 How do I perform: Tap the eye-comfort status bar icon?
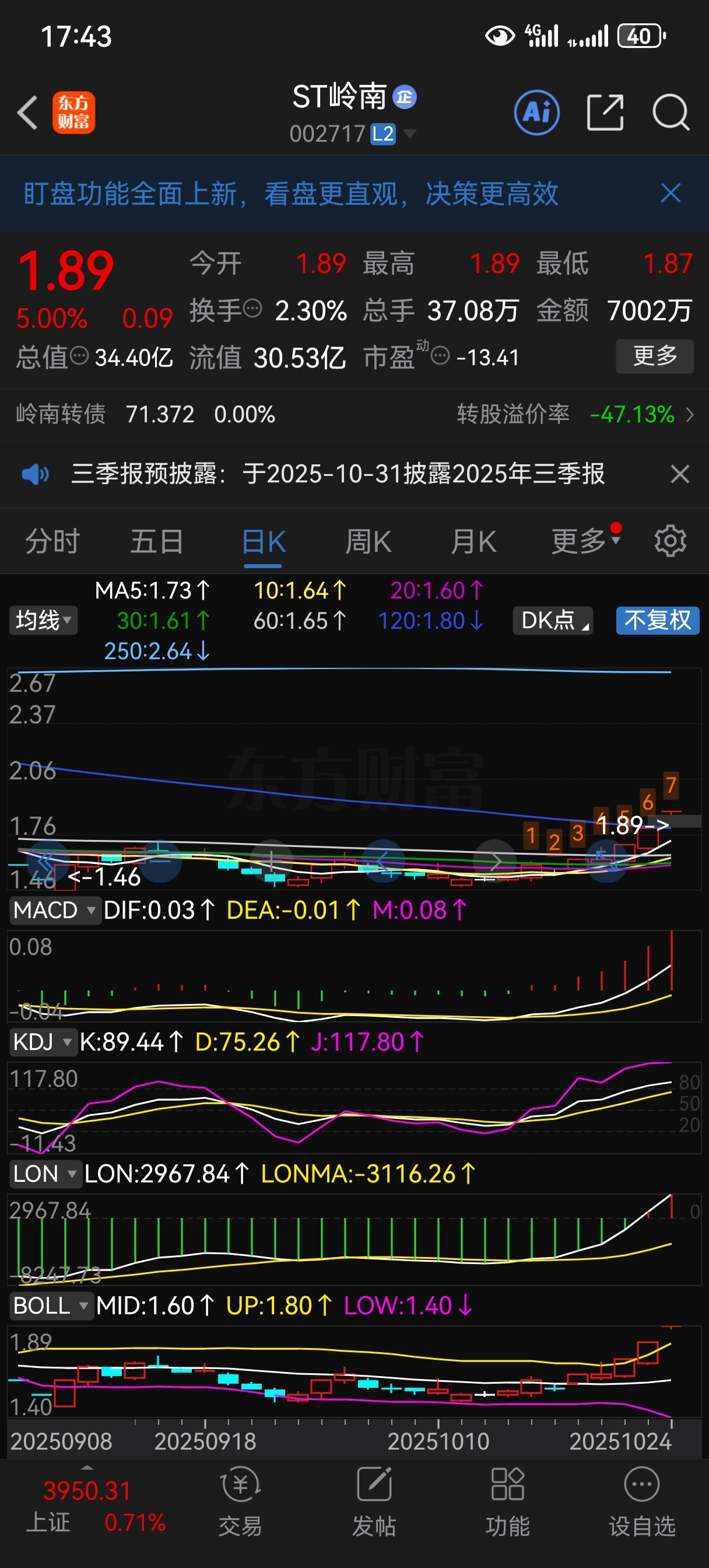(500, 36)
